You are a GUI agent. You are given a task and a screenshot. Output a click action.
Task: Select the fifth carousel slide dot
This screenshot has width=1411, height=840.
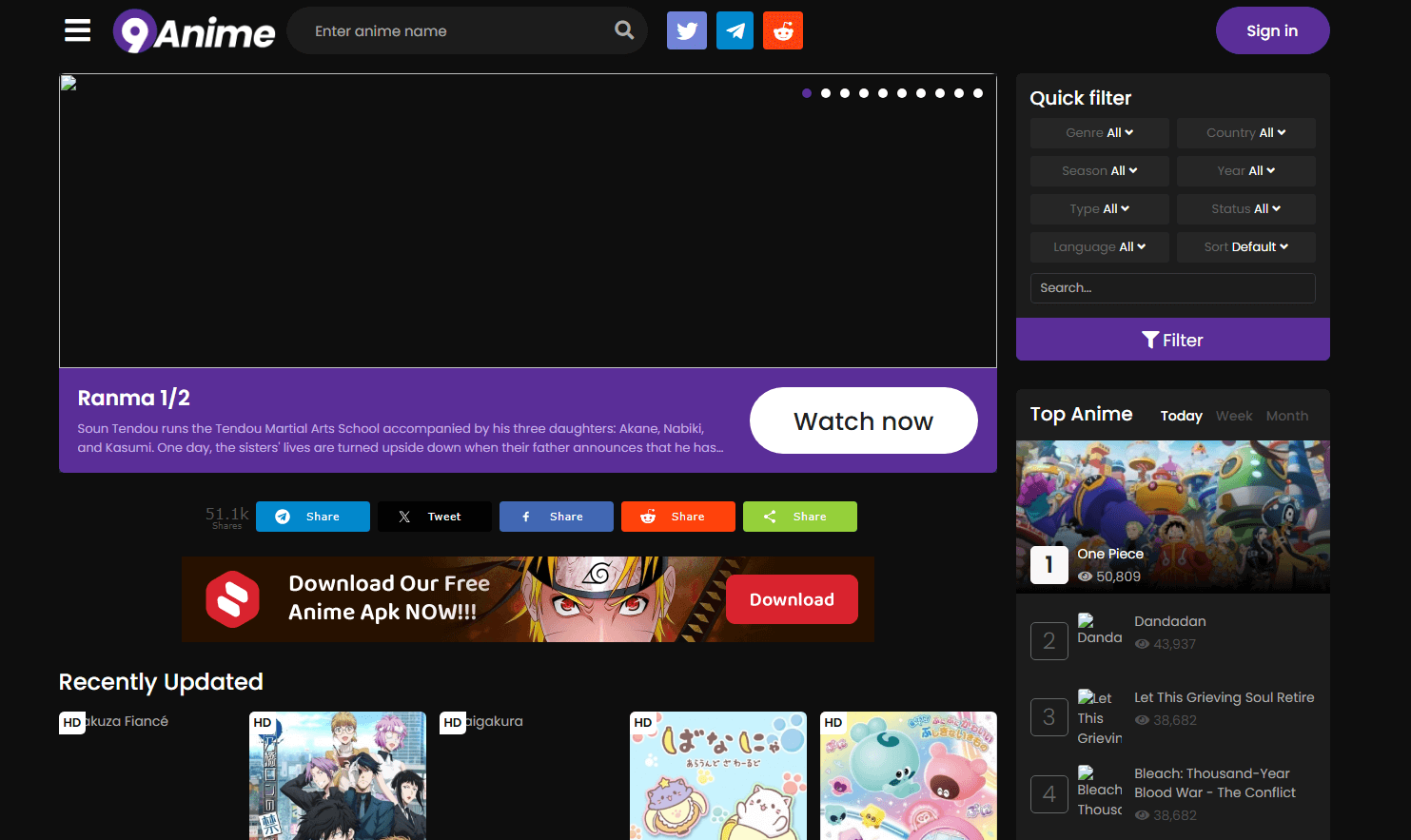(883, 93)
